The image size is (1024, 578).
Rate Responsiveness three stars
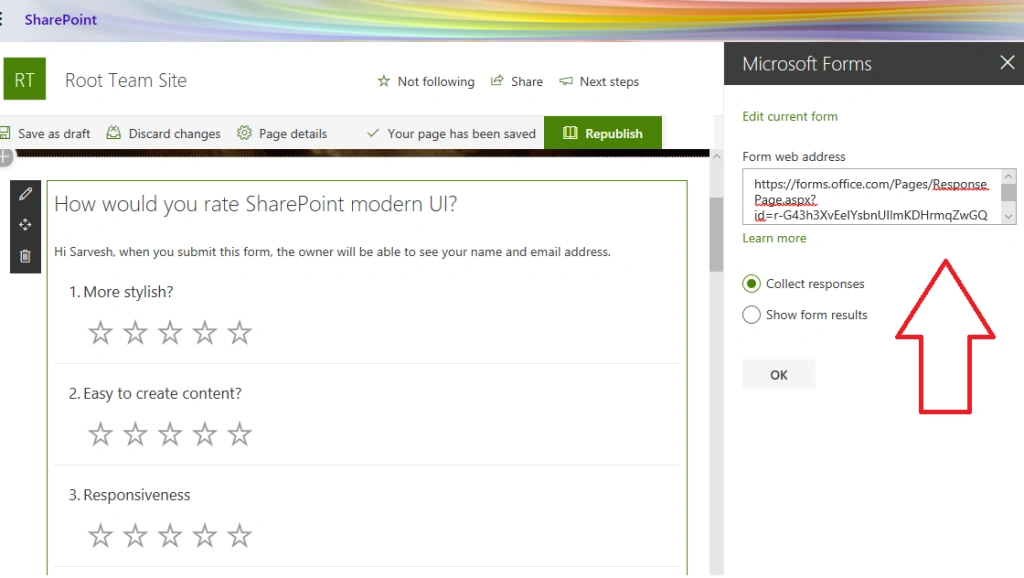click(x=170, y=536)
